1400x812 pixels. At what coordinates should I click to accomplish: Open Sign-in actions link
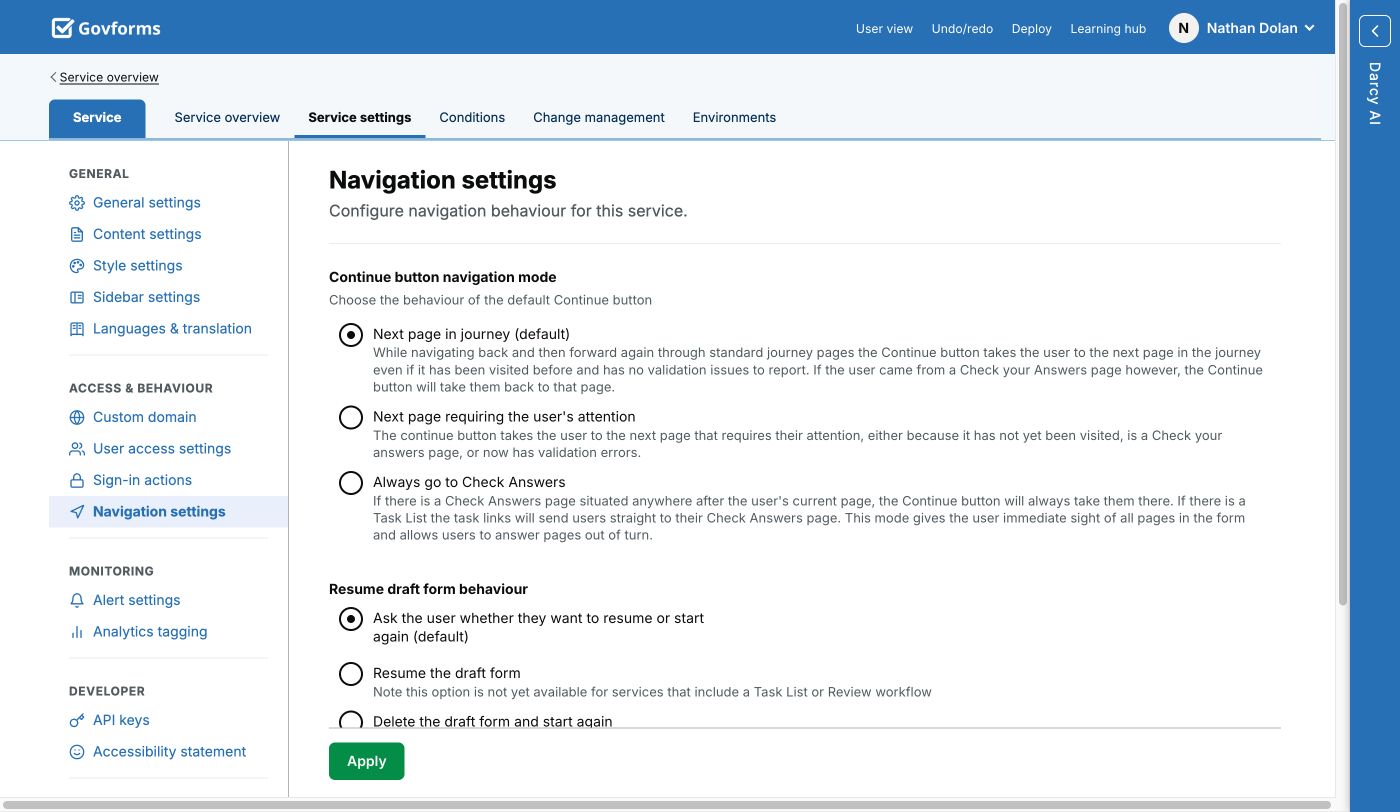pos(142,480)
